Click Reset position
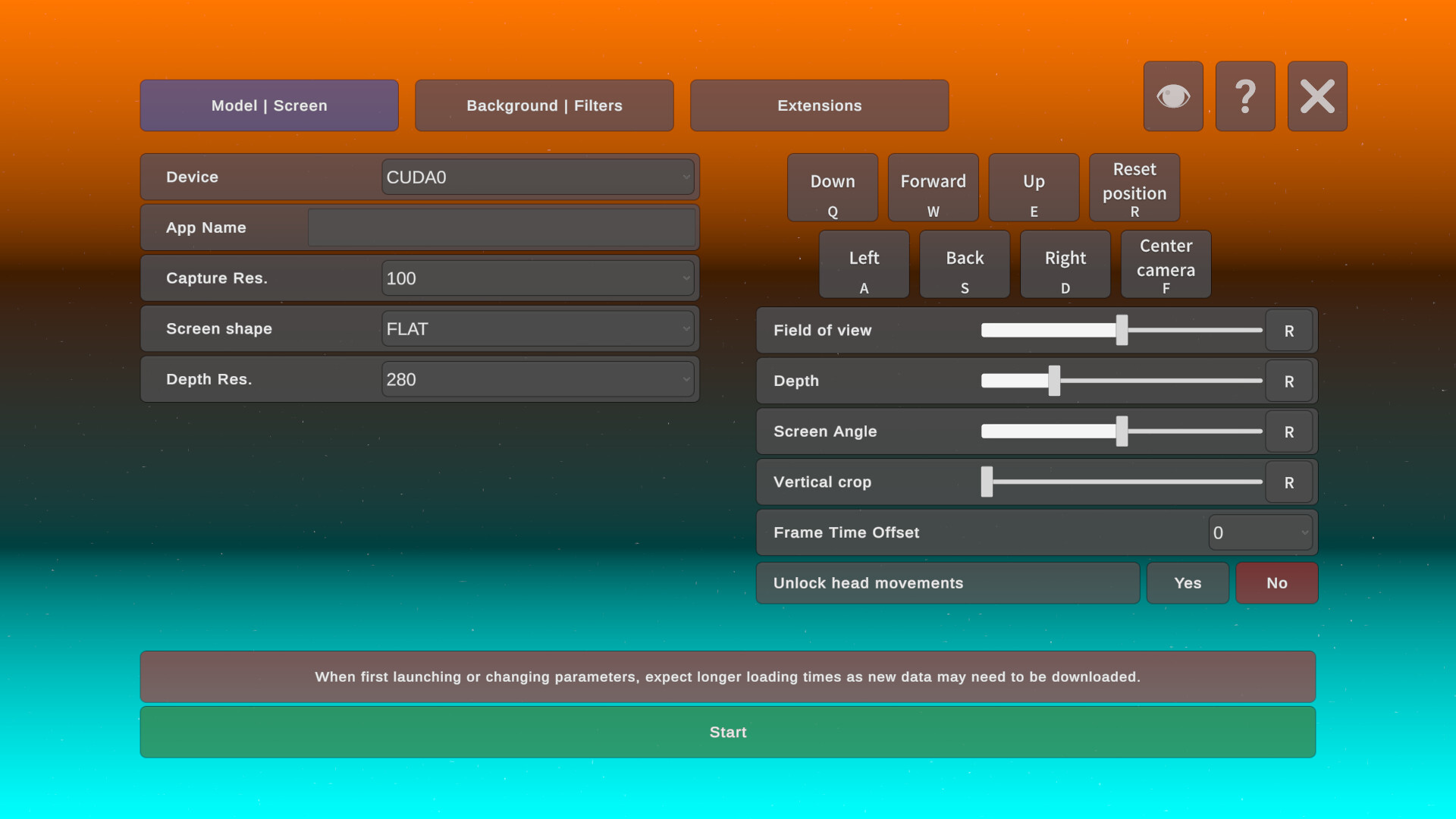 pos(1134,187)
